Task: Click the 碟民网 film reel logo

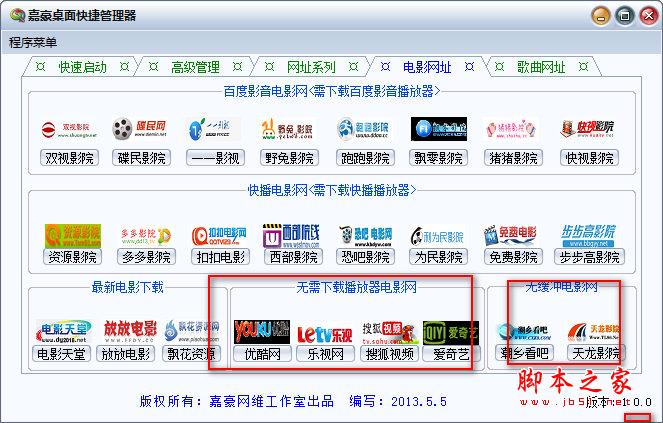Action: 140,129
